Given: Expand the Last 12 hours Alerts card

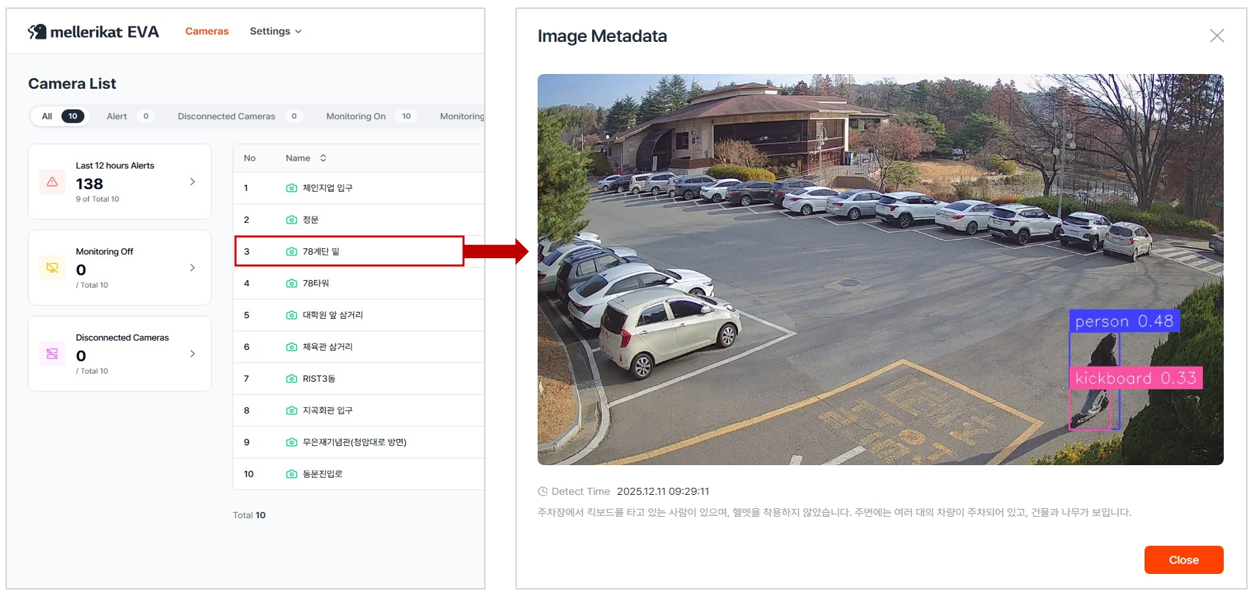Looking at the screenshot, I should click(192, 182).
